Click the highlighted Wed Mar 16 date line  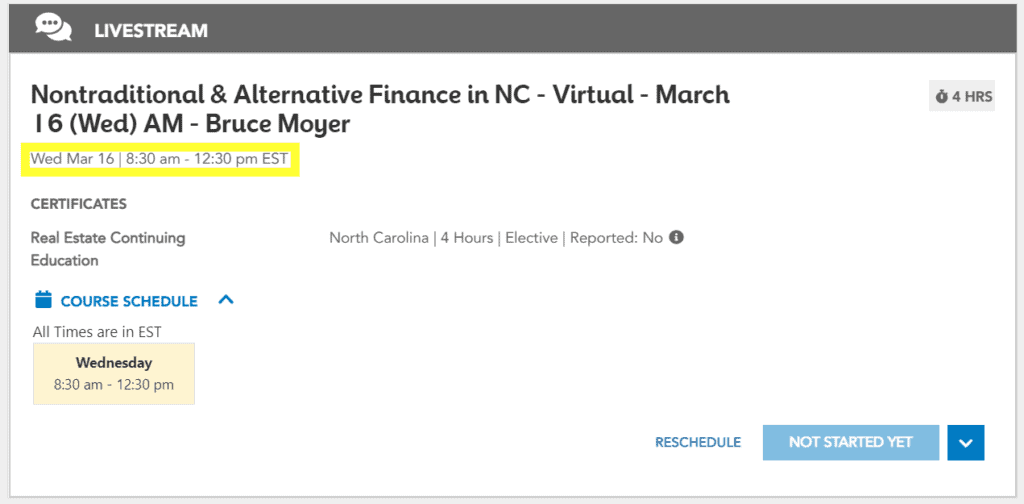pos(159,159)
